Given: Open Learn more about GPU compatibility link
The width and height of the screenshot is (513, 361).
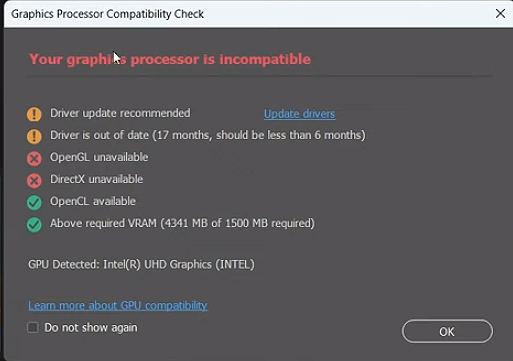Looking at the screenshot, I should tap(118, 305).
